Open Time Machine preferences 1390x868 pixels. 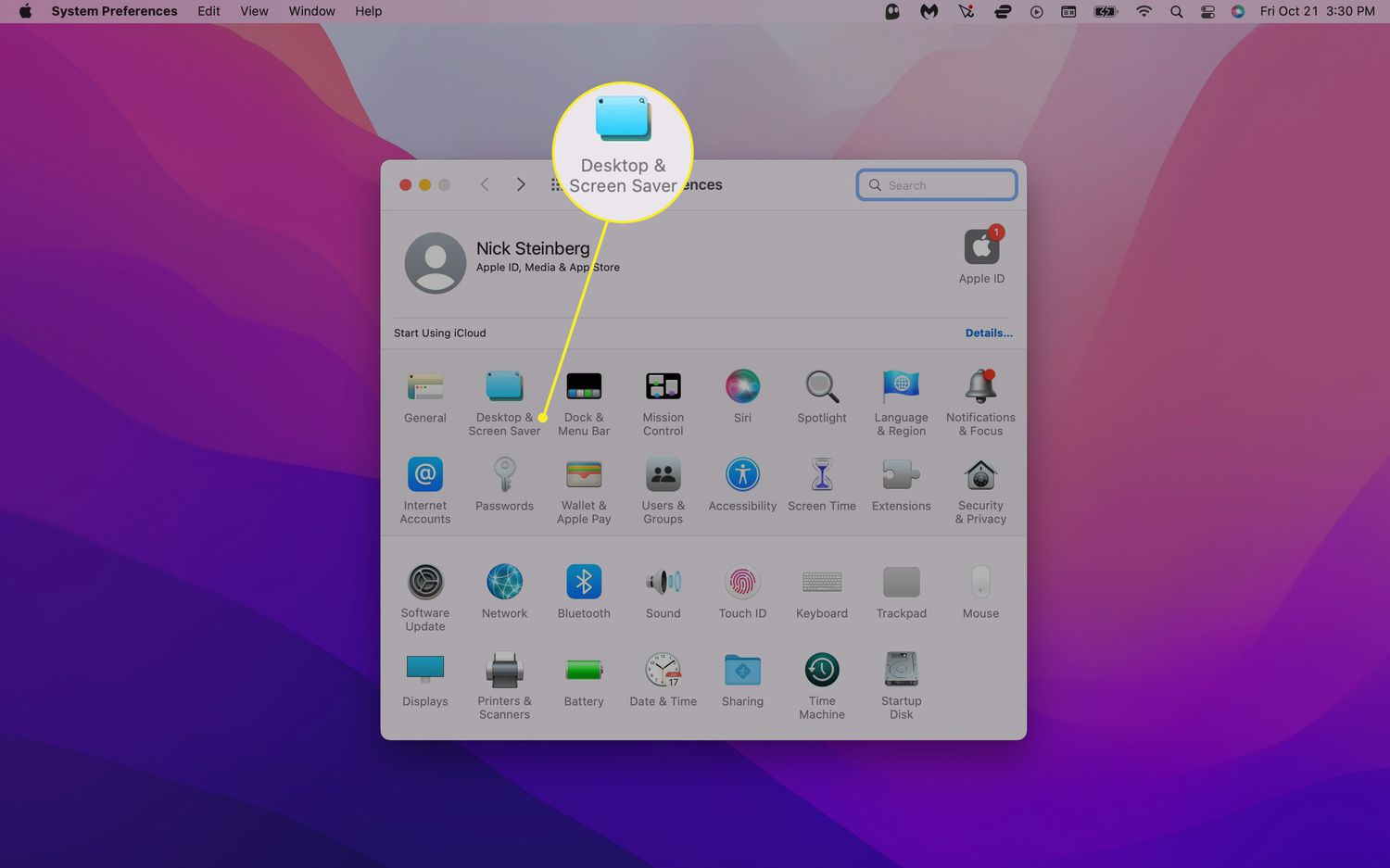822,686
